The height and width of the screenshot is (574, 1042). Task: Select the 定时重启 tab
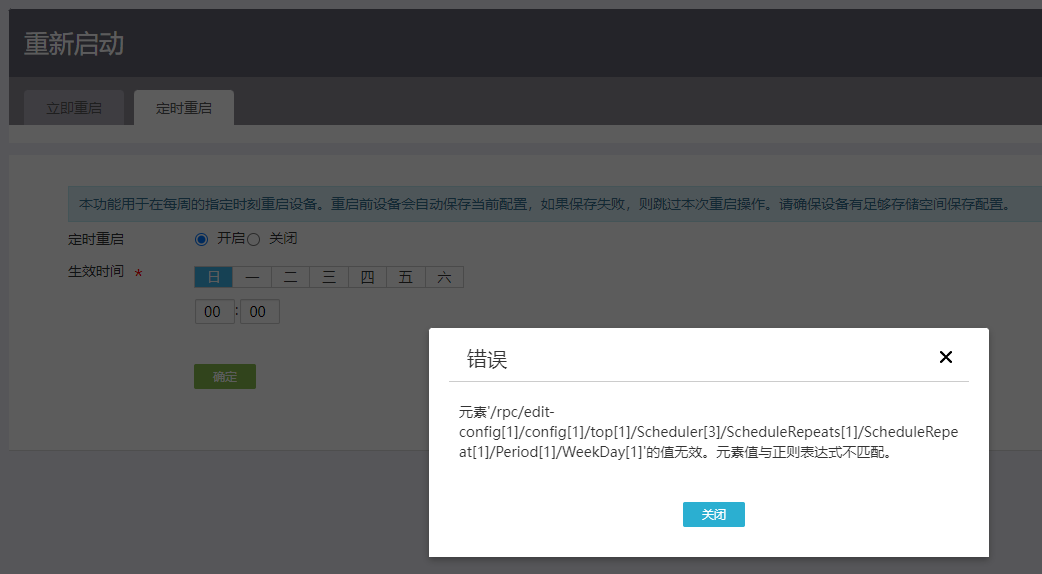click(x=184, y=108)
